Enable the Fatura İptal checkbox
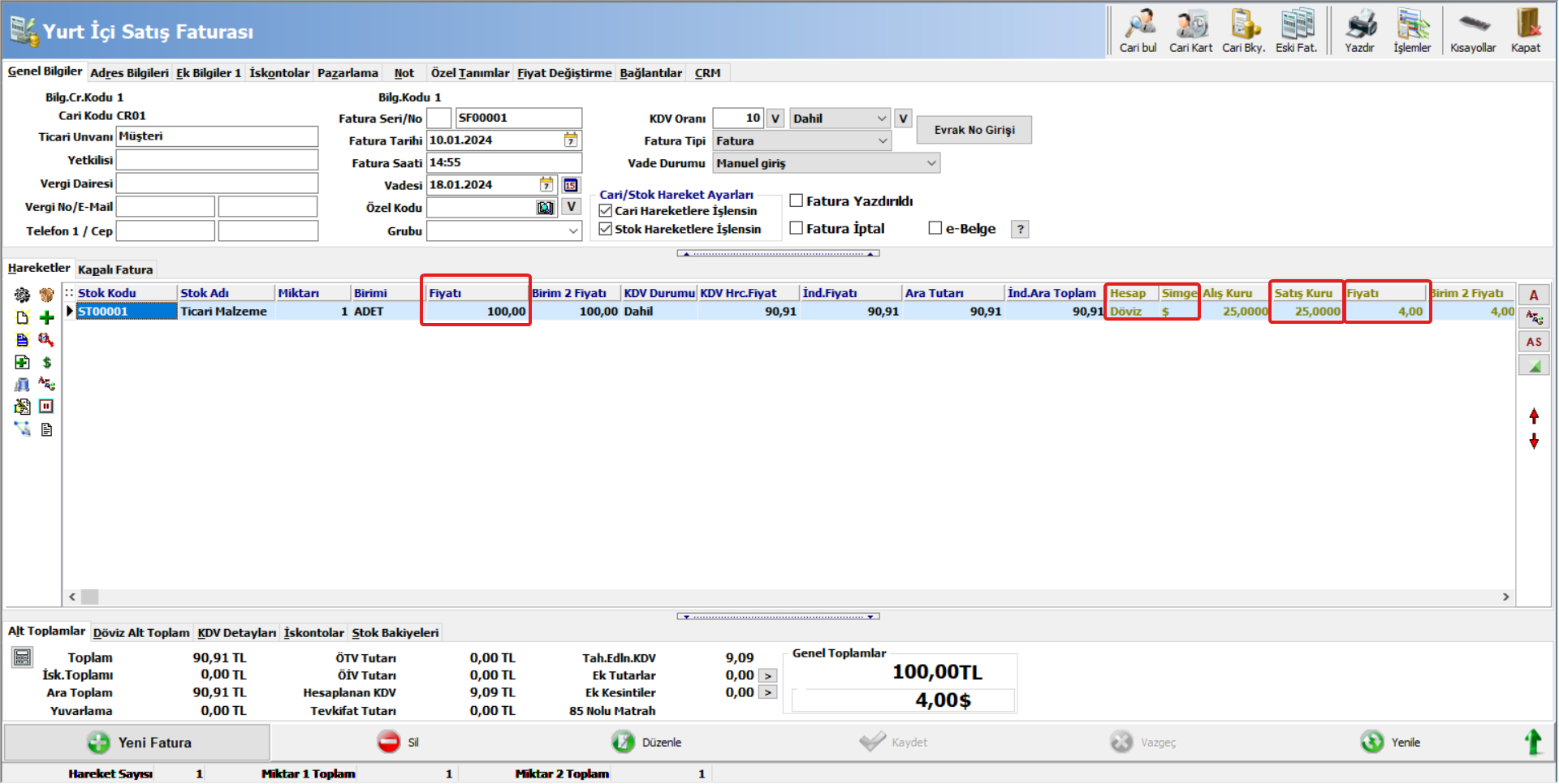Viewport: 1559px width, 784px height. [797, 228]
